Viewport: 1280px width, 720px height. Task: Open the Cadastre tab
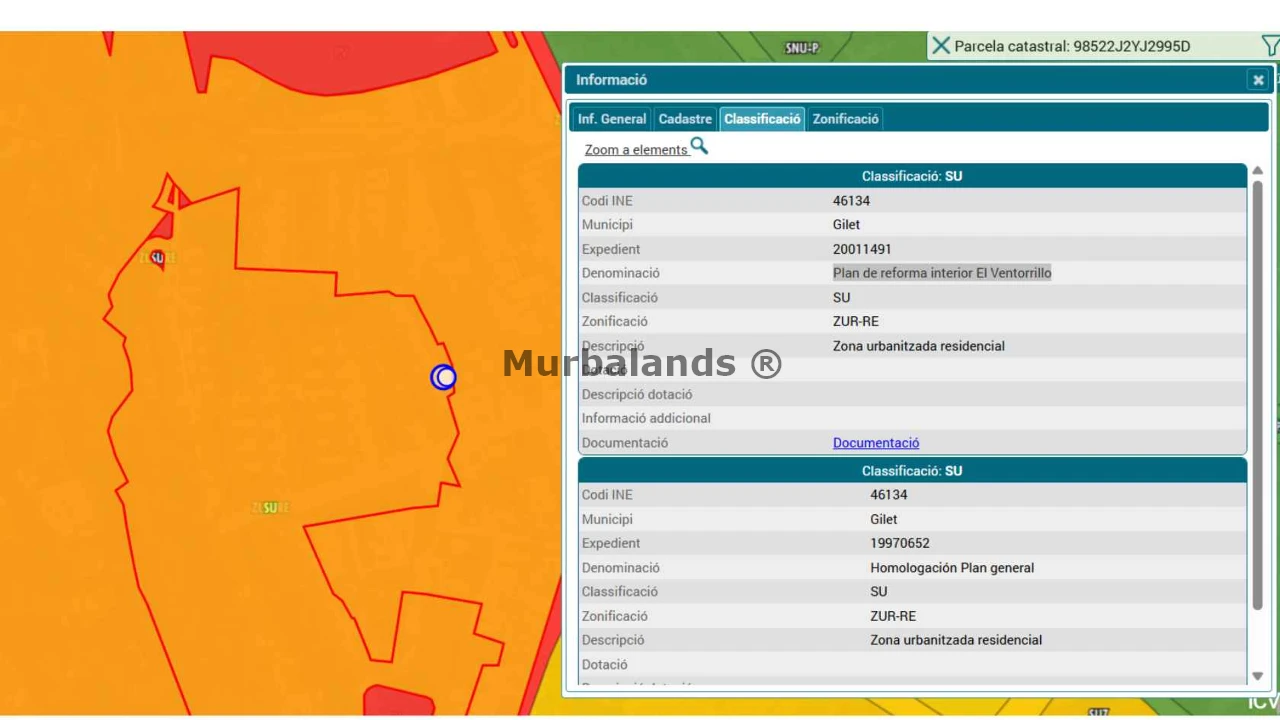pos(685,119)
